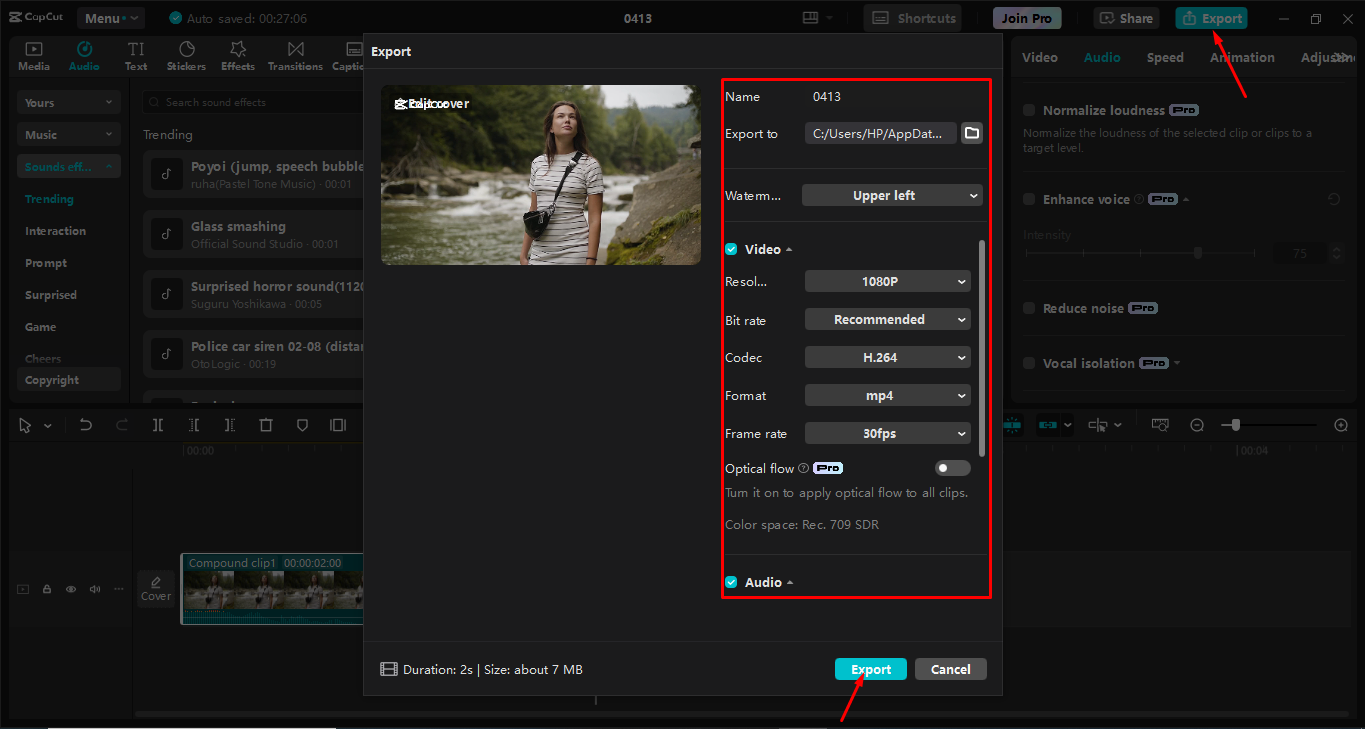The height and width of the screenshot is (729, 1365).
Task: Open the export folder browser icon
Action: click(x=971, y=132)
